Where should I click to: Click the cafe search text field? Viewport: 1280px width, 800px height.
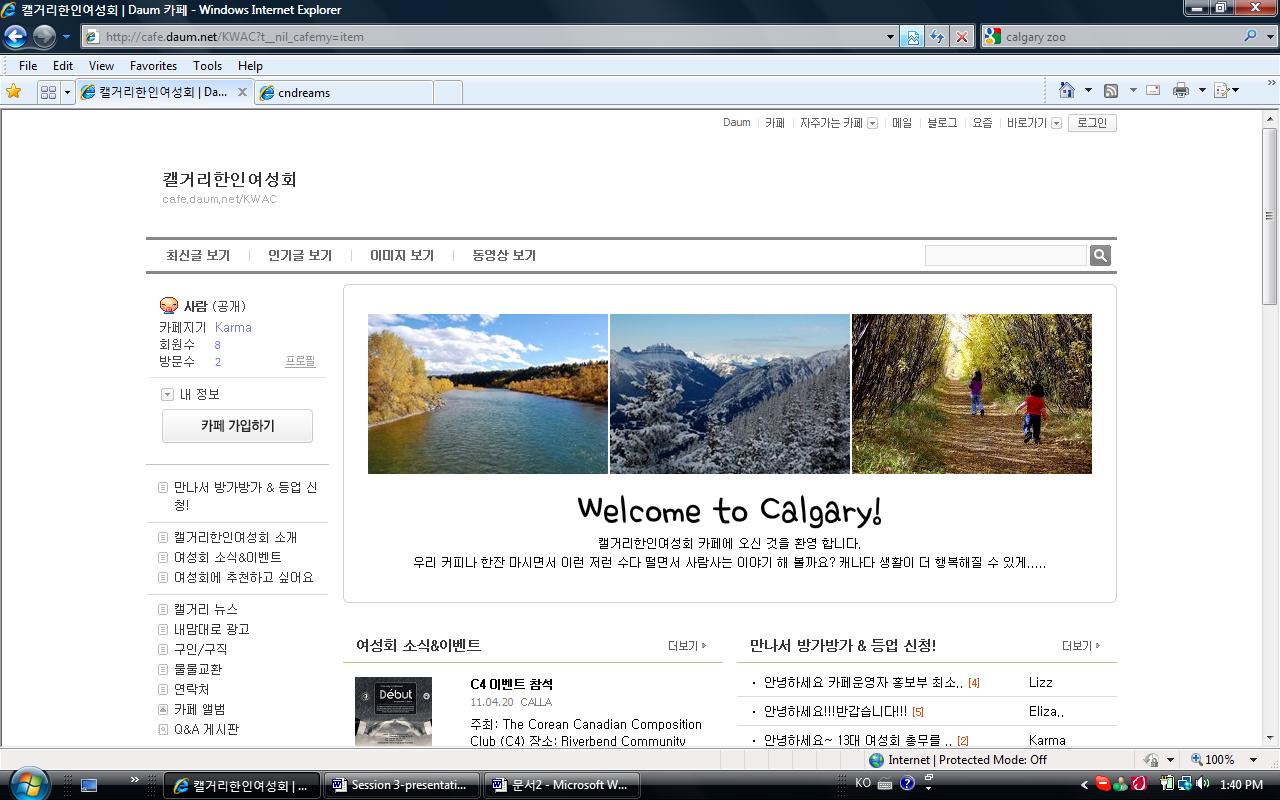1005,256
